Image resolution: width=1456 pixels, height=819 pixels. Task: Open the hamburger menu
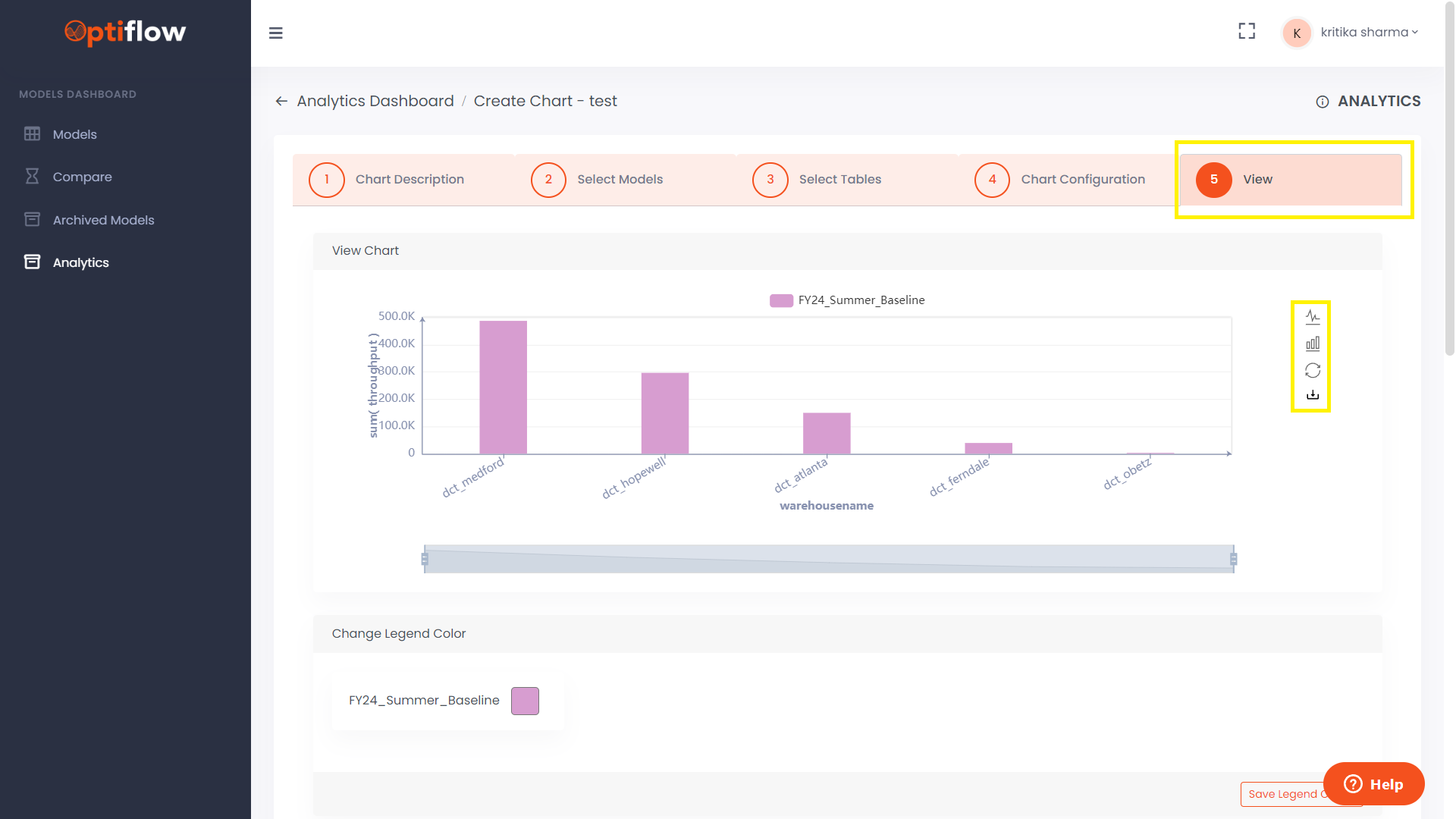pos(275,33)
